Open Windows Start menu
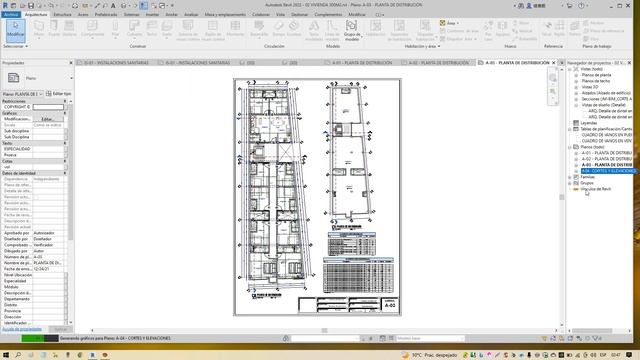Image resolution: width=640 pixels, height=360 pixels. pos(6,355)
